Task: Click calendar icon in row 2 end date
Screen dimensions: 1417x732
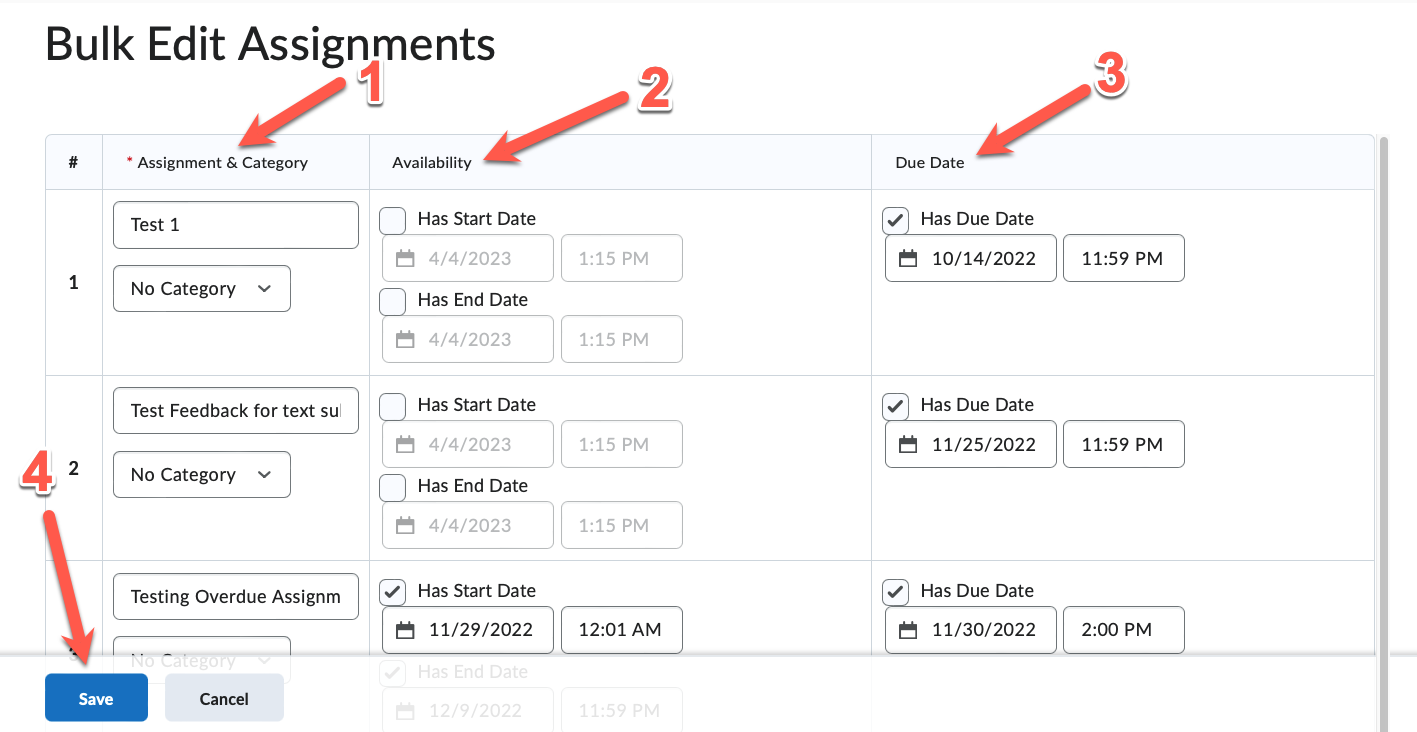Action: 405,526
